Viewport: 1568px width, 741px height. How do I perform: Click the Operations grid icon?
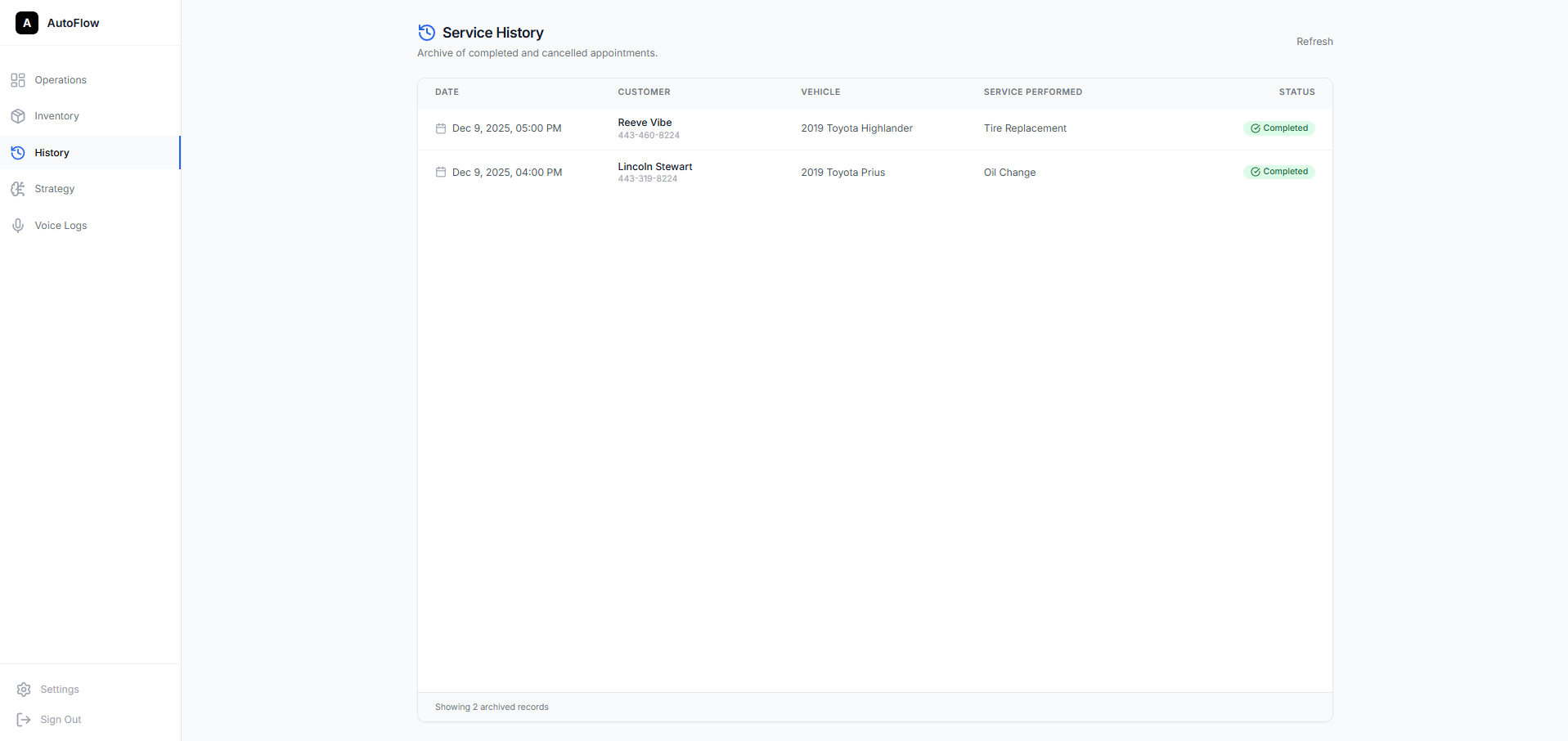18,80
